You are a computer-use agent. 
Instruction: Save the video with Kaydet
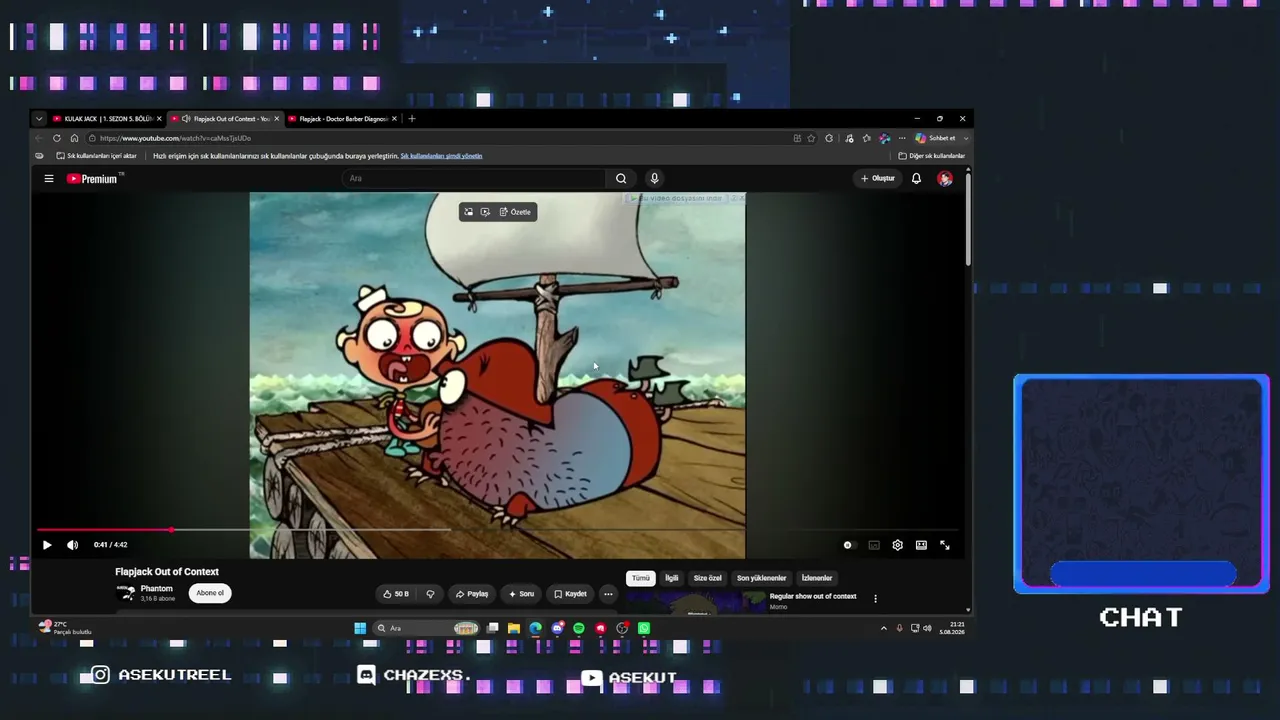570,594
